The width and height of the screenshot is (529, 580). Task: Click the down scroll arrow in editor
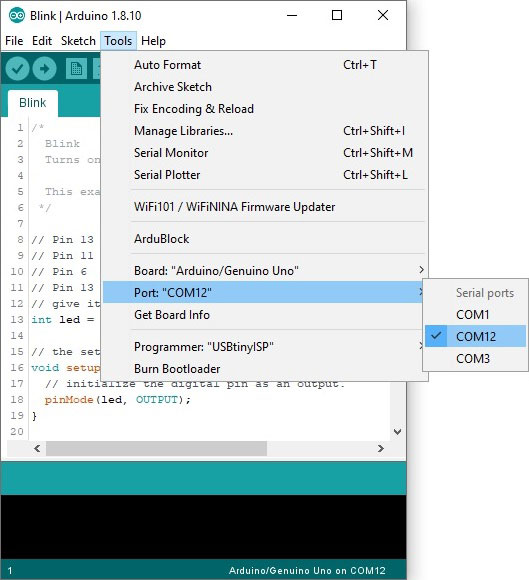(x=398, y=432)
